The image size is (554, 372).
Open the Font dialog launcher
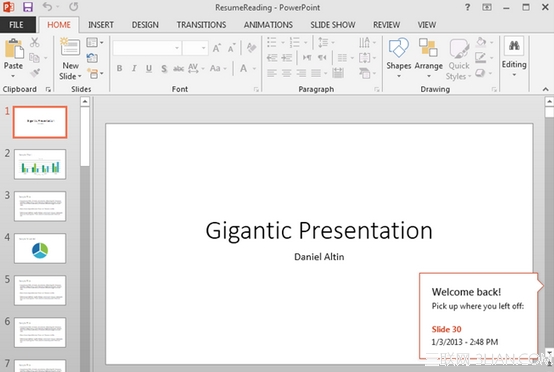pyautogui.click(x=256, y=90)
